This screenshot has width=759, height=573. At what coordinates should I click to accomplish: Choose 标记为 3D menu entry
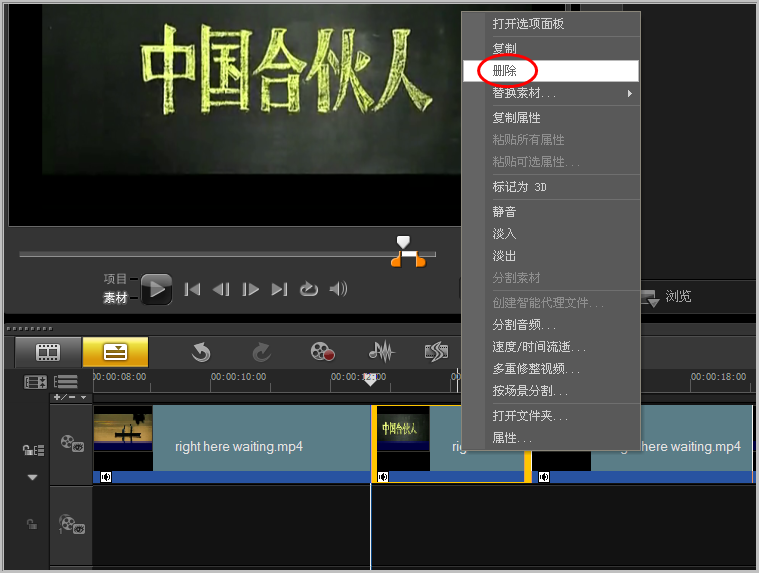point(551,187)
